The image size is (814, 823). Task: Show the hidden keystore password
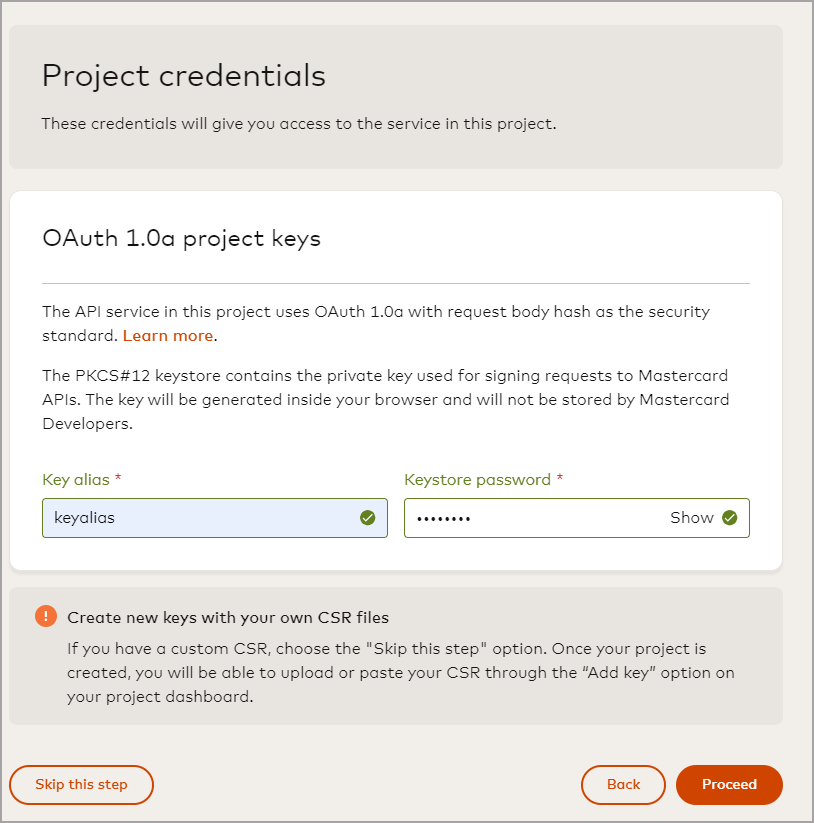click(691, 518)
